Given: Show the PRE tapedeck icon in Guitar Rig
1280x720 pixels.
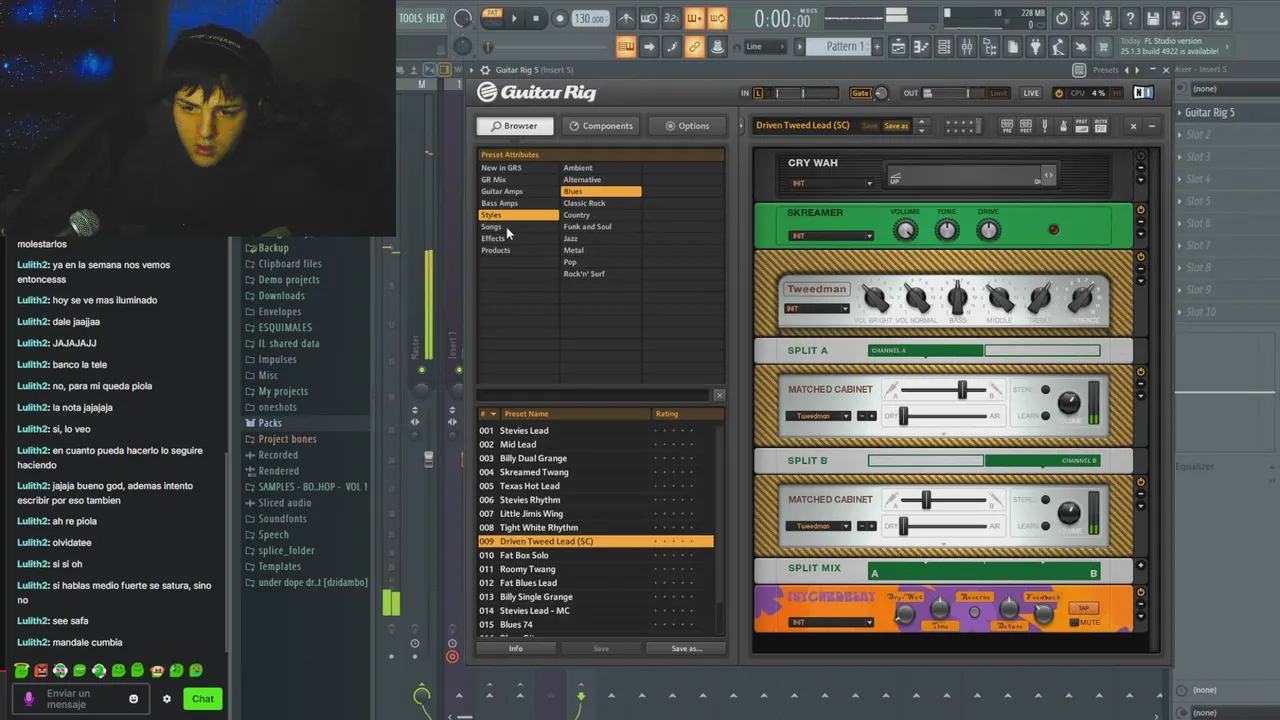Looking at the screenshot, I should pyautogui.click(x=1007, y=126).
